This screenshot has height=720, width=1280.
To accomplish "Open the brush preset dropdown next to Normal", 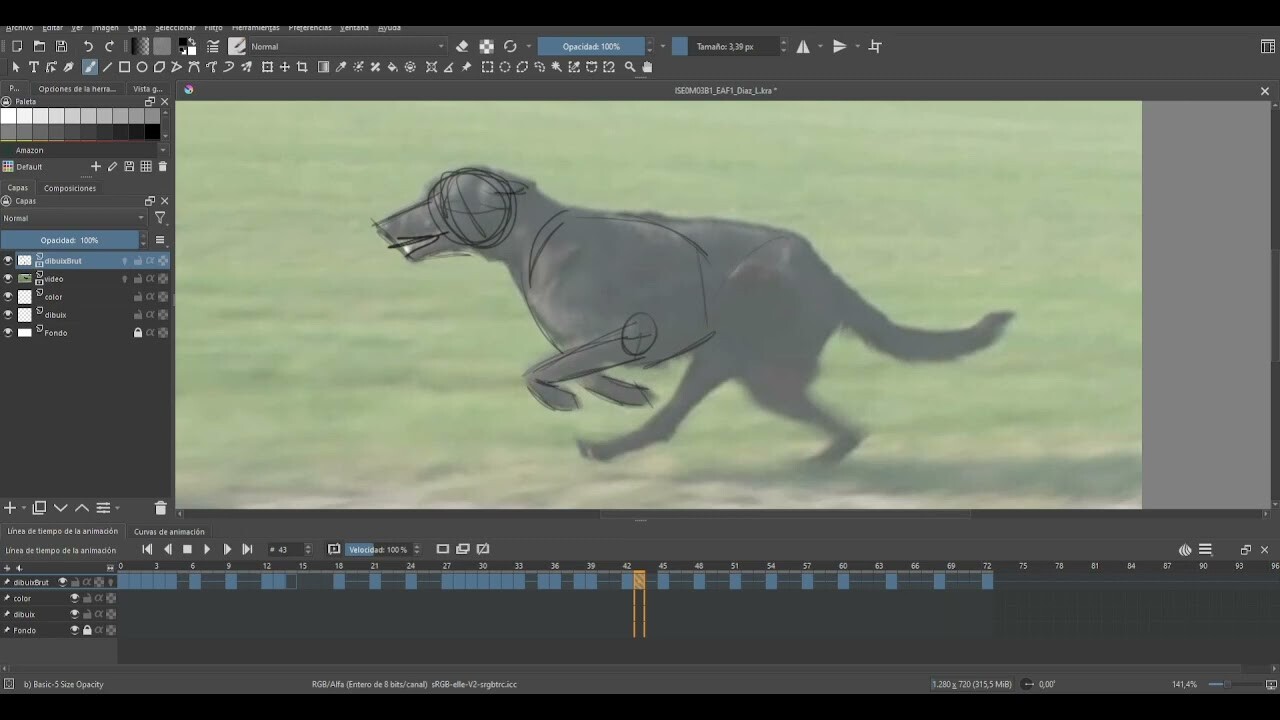I will pyautogui.click(x=237, y=45).
